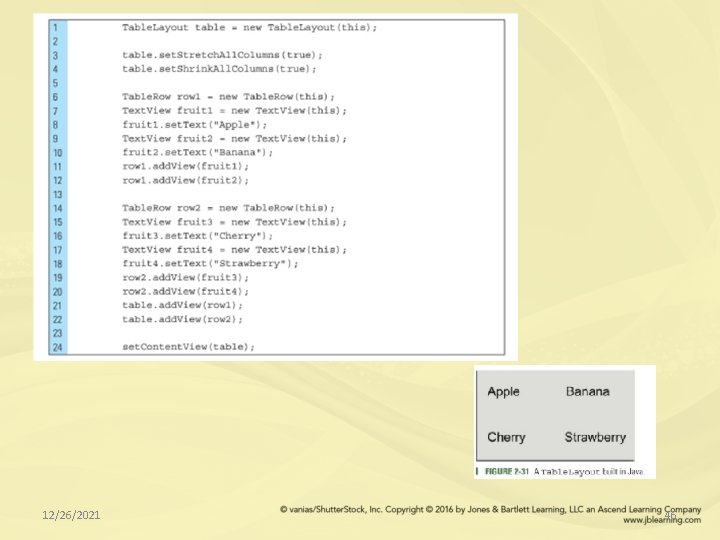This screenshot has width=720, height=540.
Task: Click the 'Cherry' cell in the figure
Action: point(506,437)
